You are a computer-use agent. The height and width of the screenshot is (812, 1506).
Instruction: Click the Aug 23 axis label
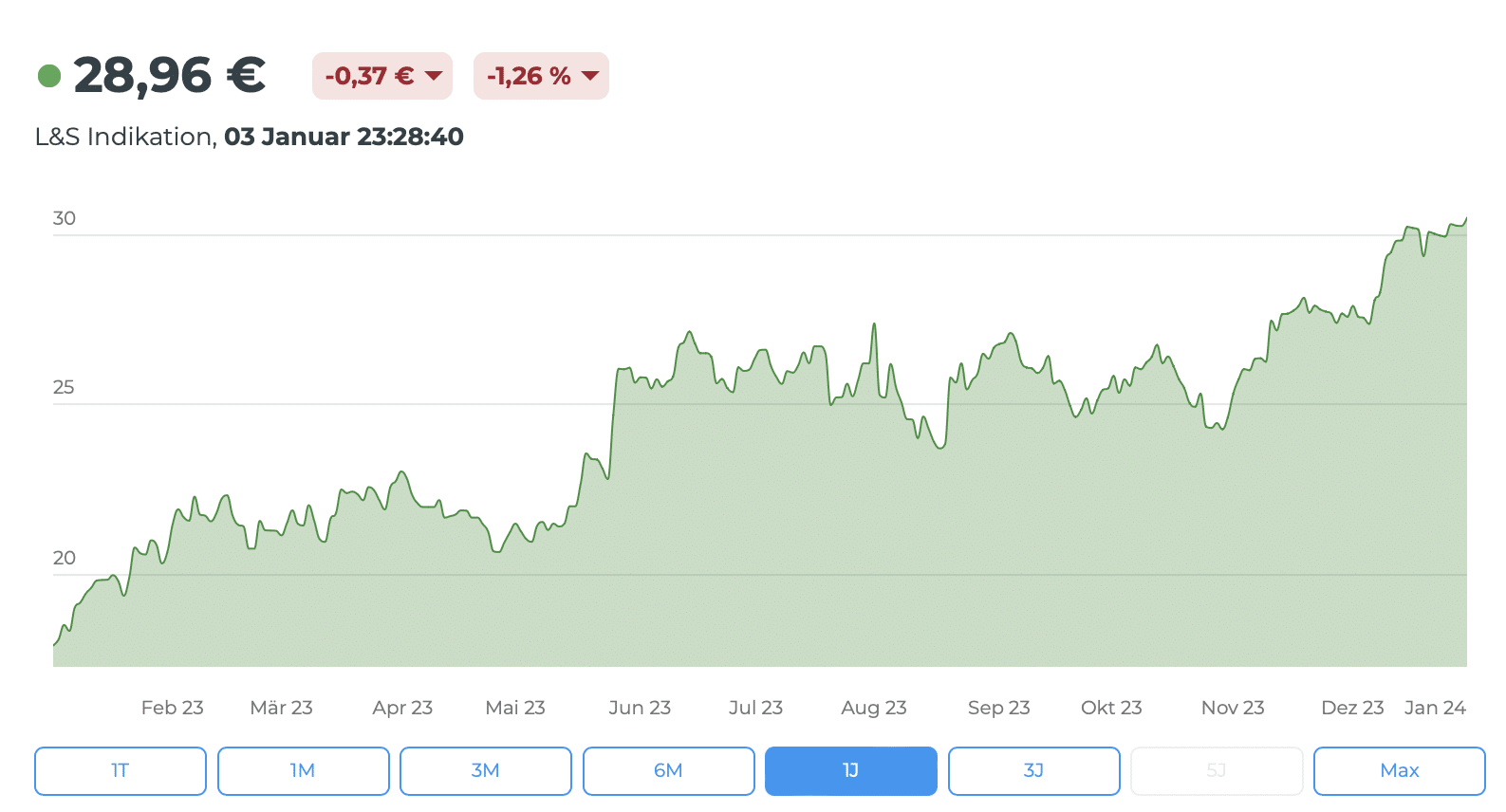pos(874,708)
